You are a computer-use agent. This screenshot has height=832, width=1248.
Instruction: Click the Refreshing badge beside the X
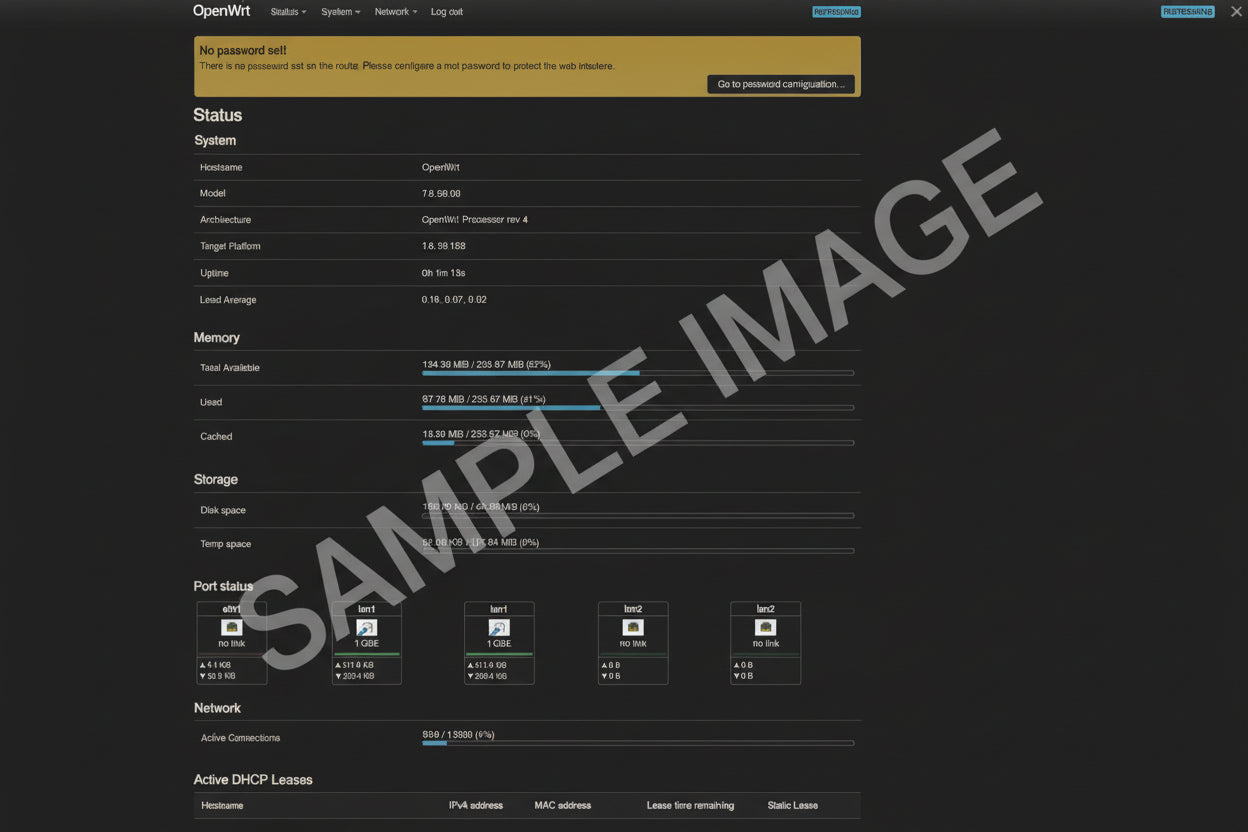point(1187,12)
